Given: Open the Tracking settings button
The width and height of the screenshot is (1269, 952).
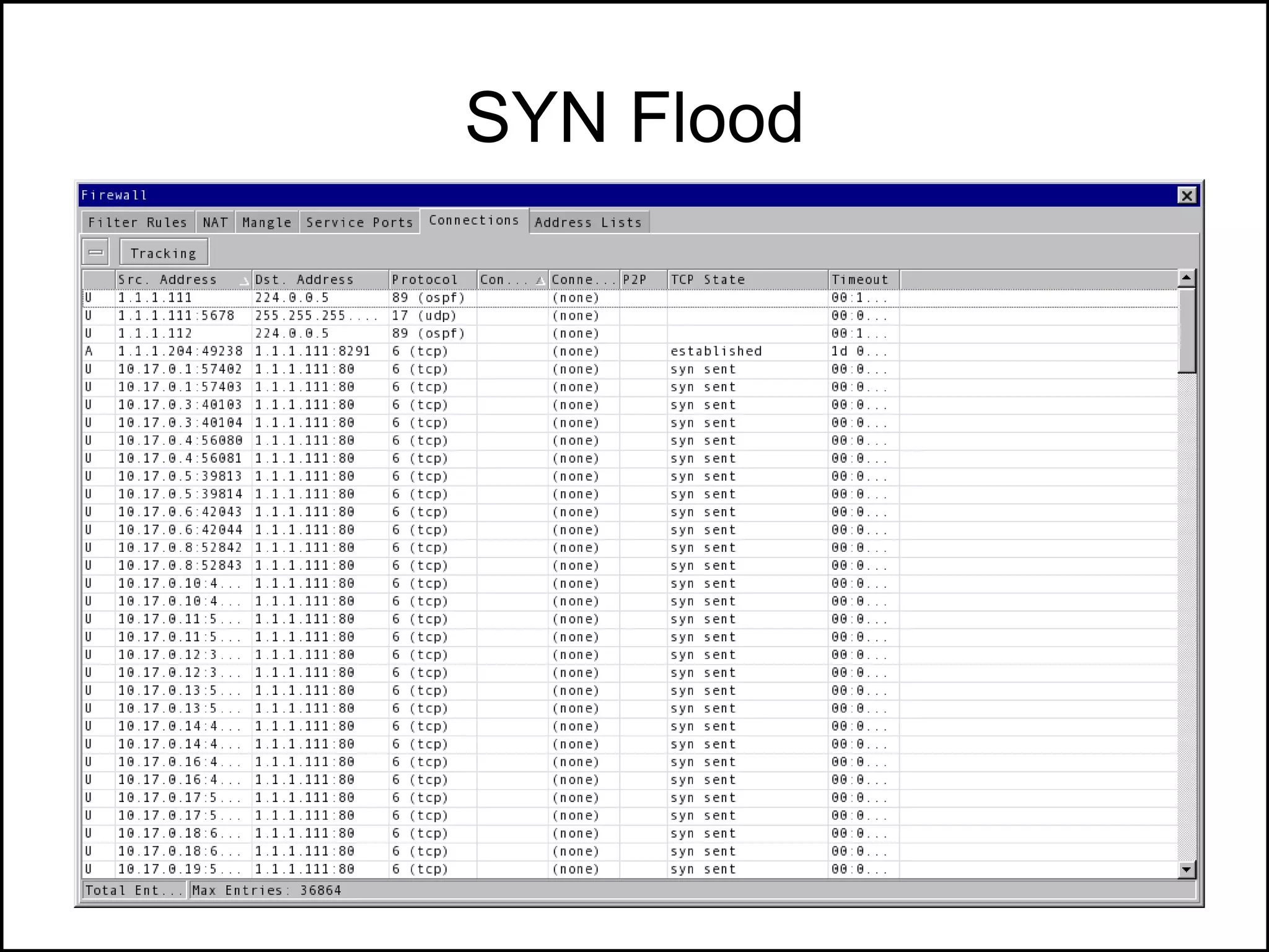Looking at the screenshot, I should 164,253.
